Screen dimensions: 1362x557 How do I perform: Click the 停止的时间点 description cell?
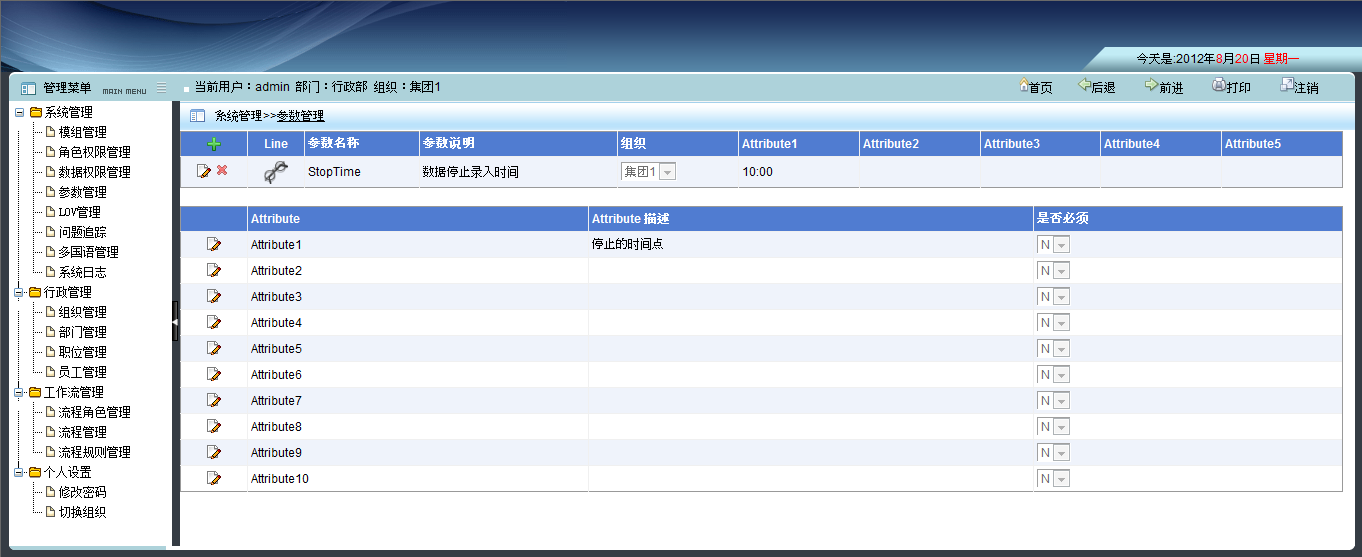tap(810, 244)
